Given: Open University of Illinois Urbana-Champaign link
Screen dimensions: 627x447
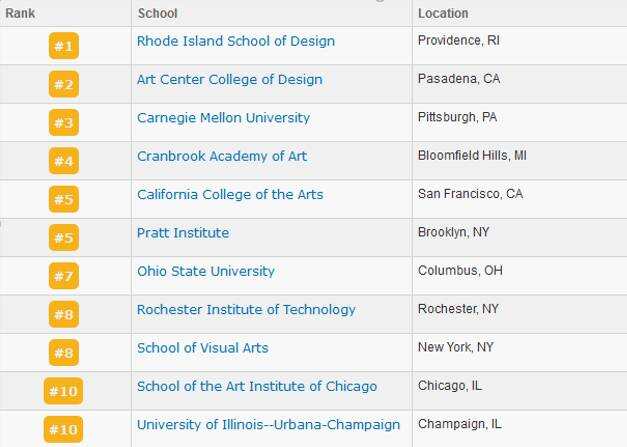Looking at the screenshot, I should tap(268, 425).
